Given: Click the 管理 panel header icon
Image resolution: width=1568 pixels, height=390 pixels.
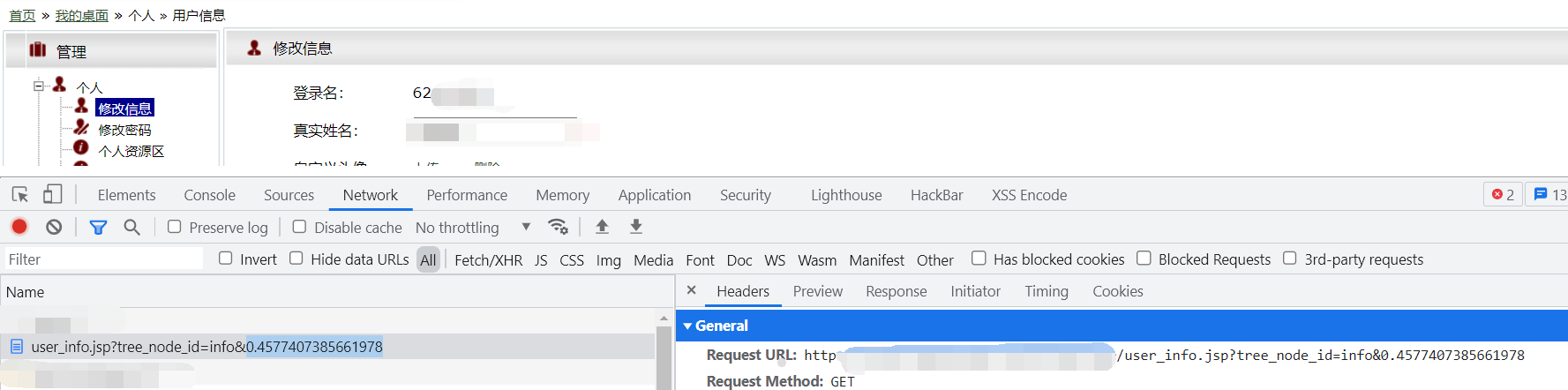Looking at the screenshot, I should [37, 49].
